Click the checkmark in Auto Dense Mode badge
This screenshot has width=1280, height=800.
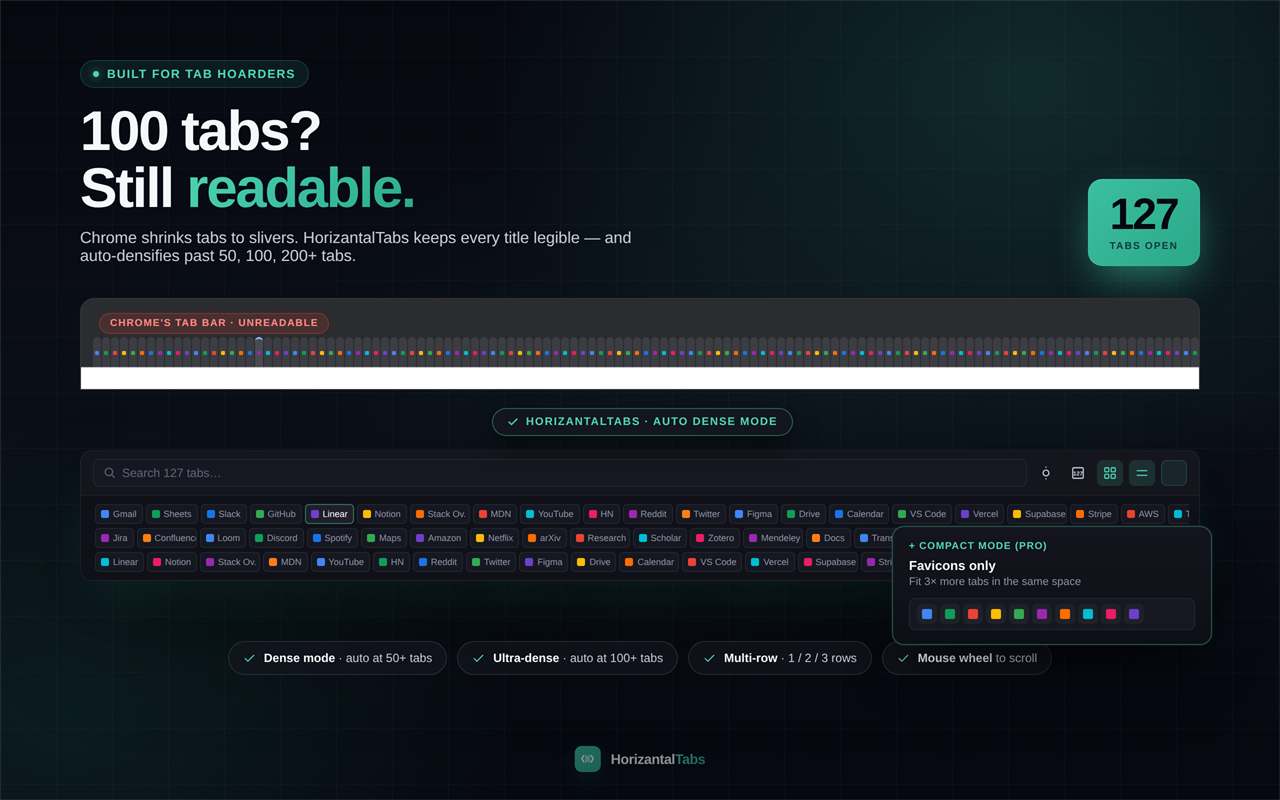click(x=513, y=422)
